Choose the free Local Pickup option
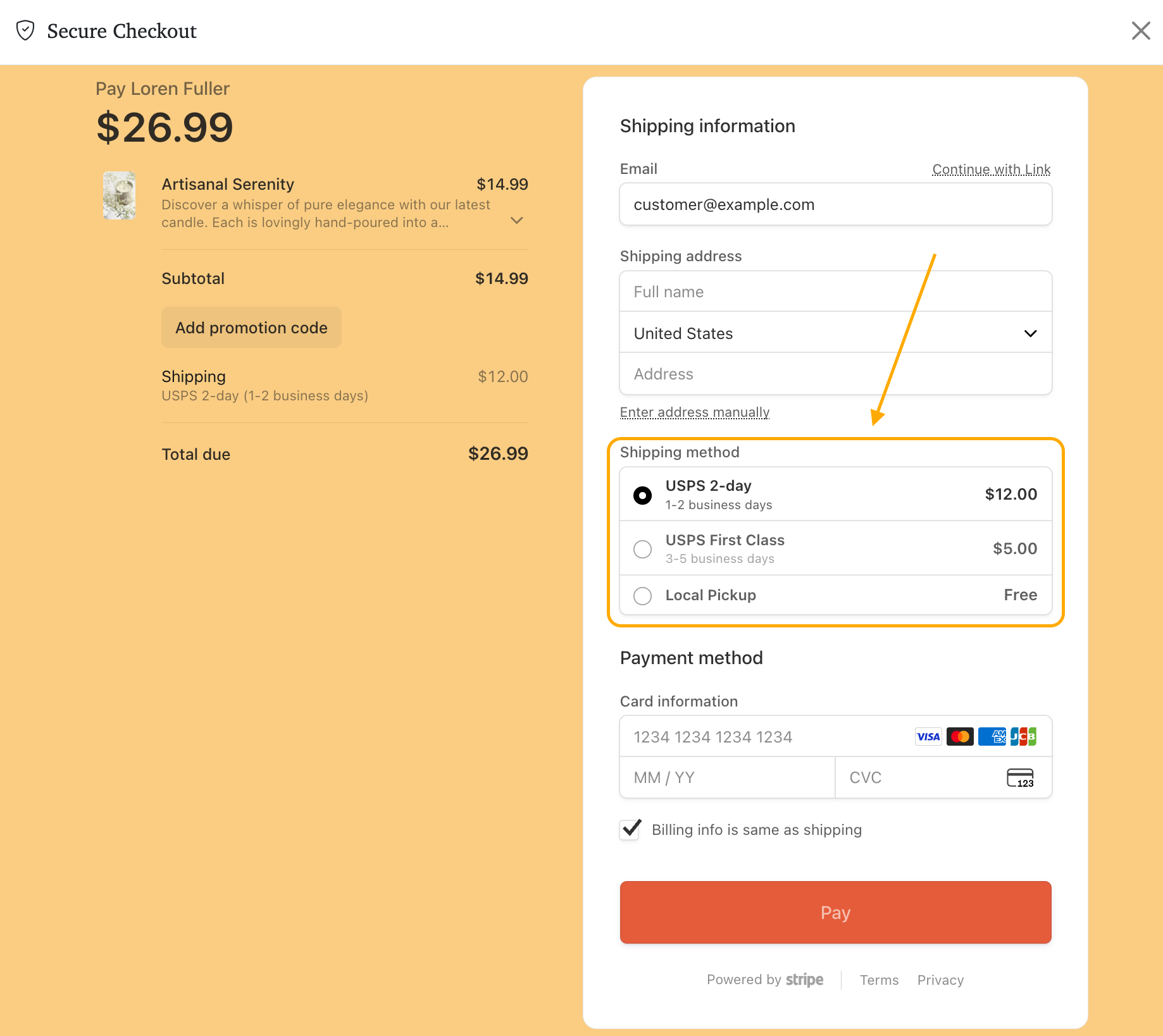1163x1036 pixels. (642, 596)
